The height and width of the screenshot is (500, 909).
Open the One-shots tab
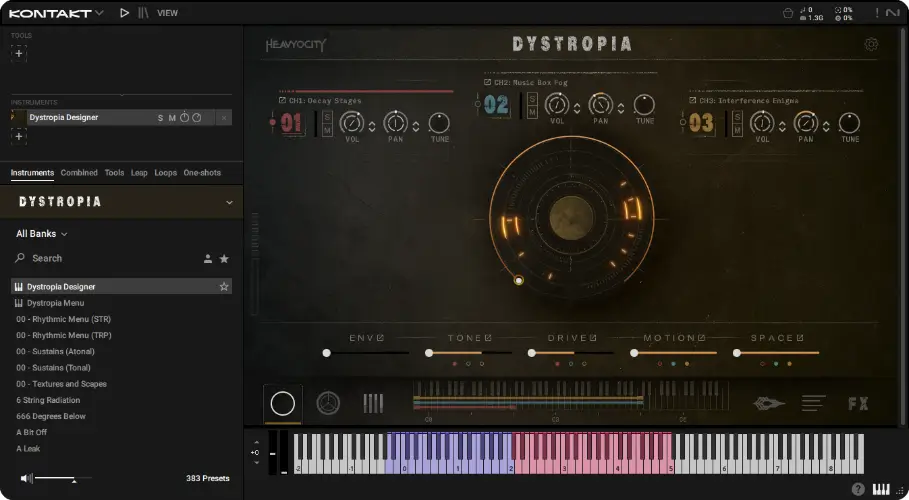point(202,173)
